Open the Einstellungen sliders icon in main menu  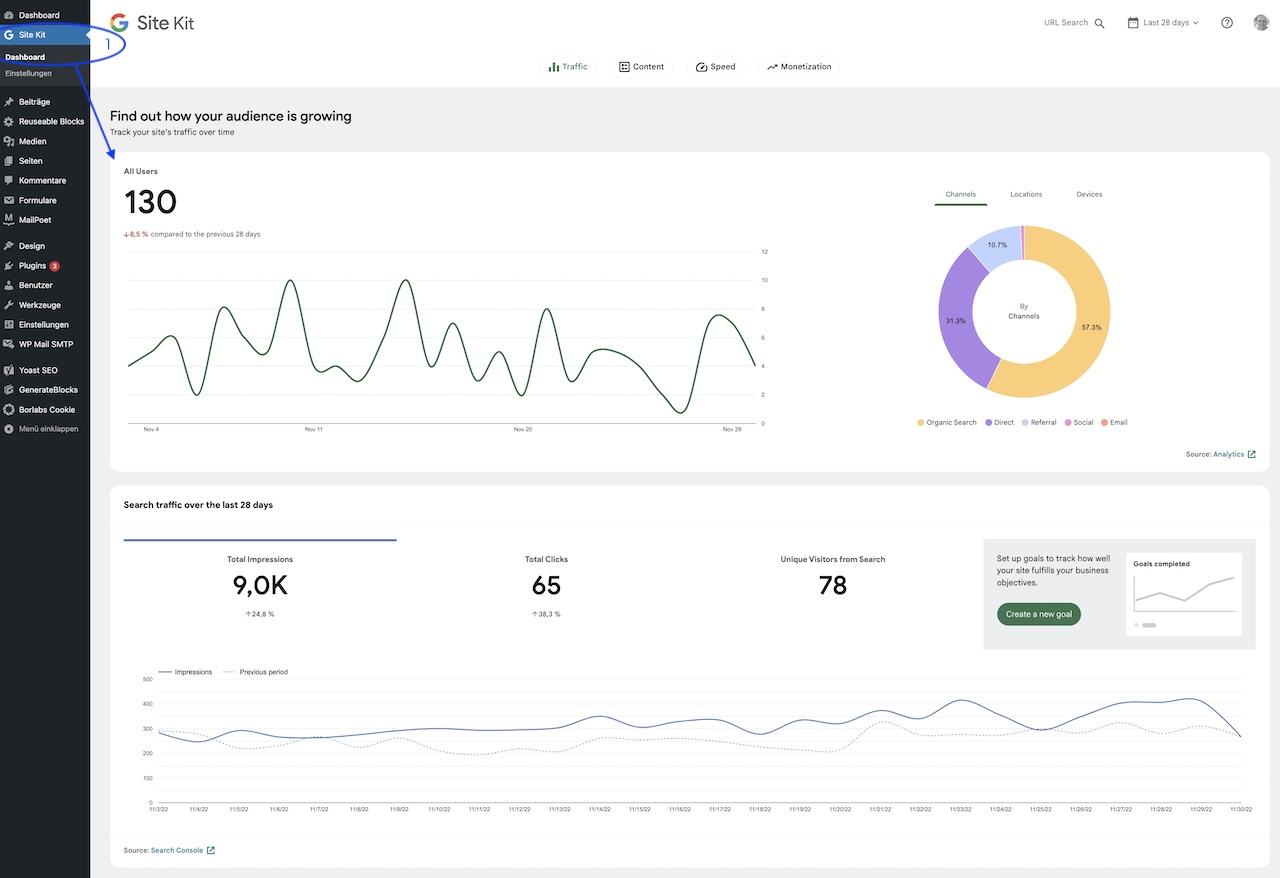[9, 325]
